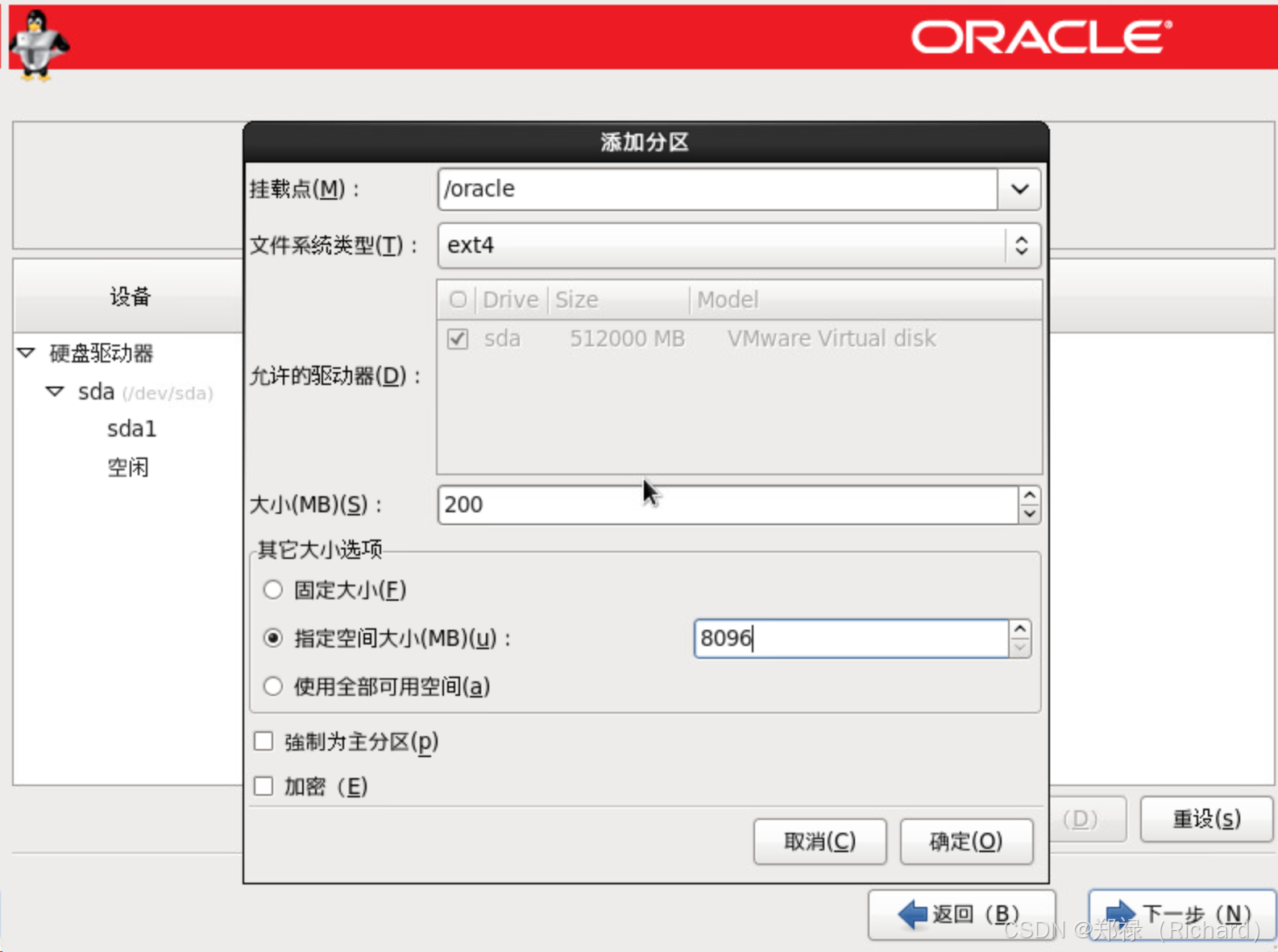Select the fixed size radio option
The image size is (1278, 952).
pos(273,590)
